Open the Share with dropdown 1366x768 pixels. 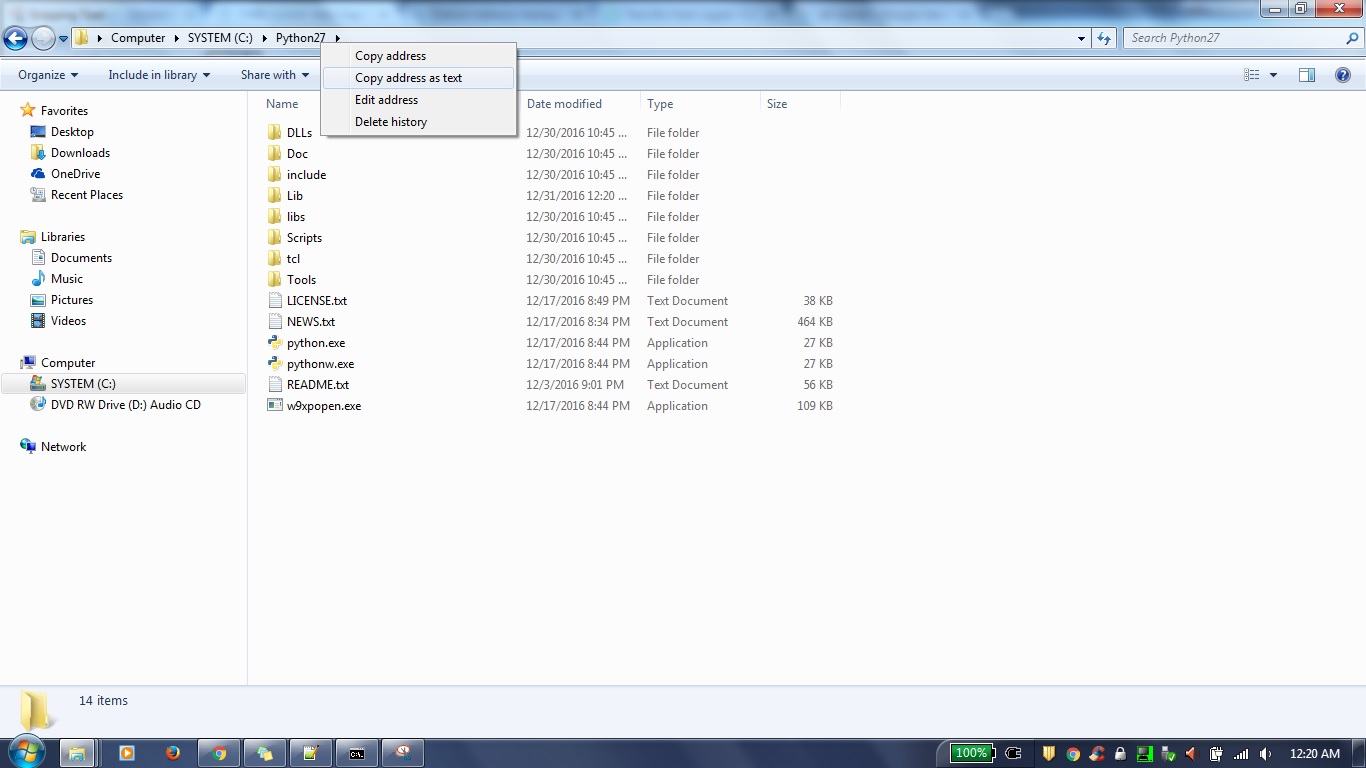(275, 75)
